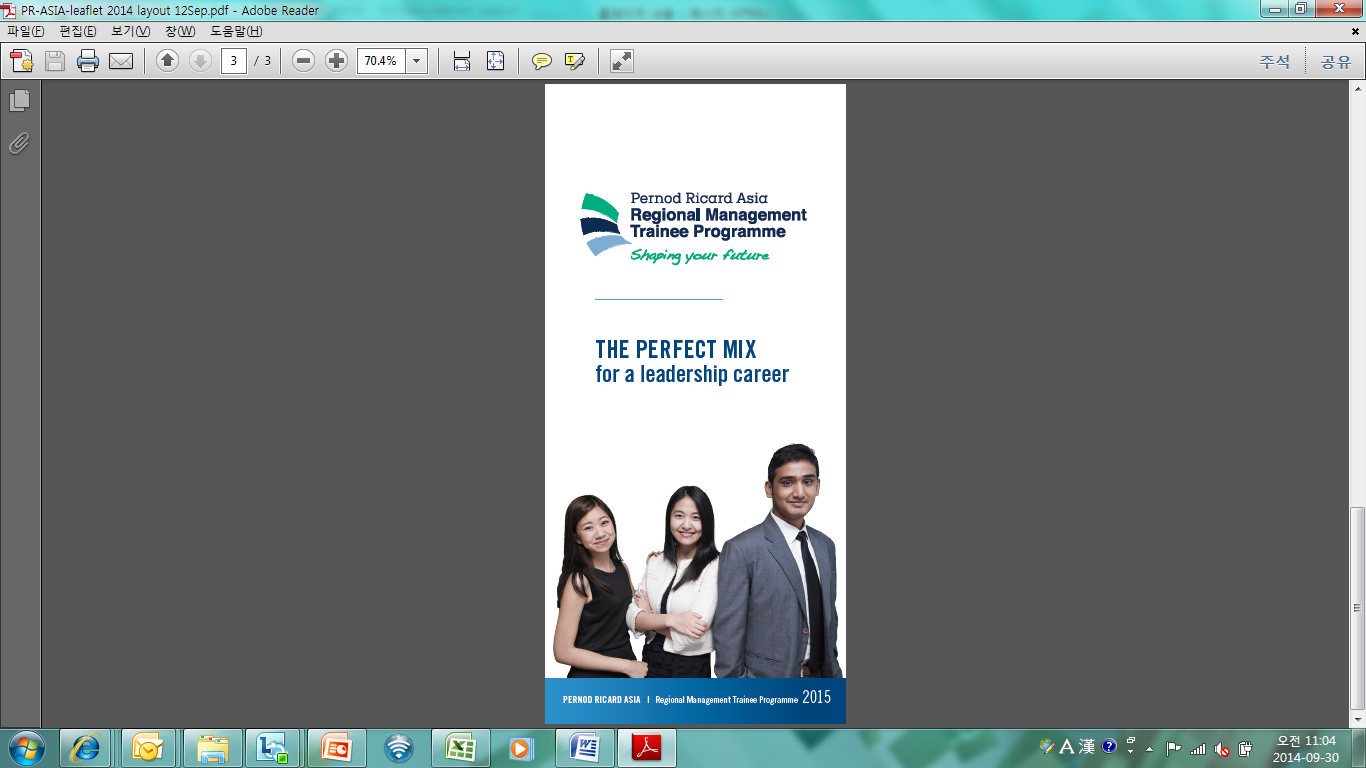Zoom in using the plus button
1366x768 pixels.
337,61
